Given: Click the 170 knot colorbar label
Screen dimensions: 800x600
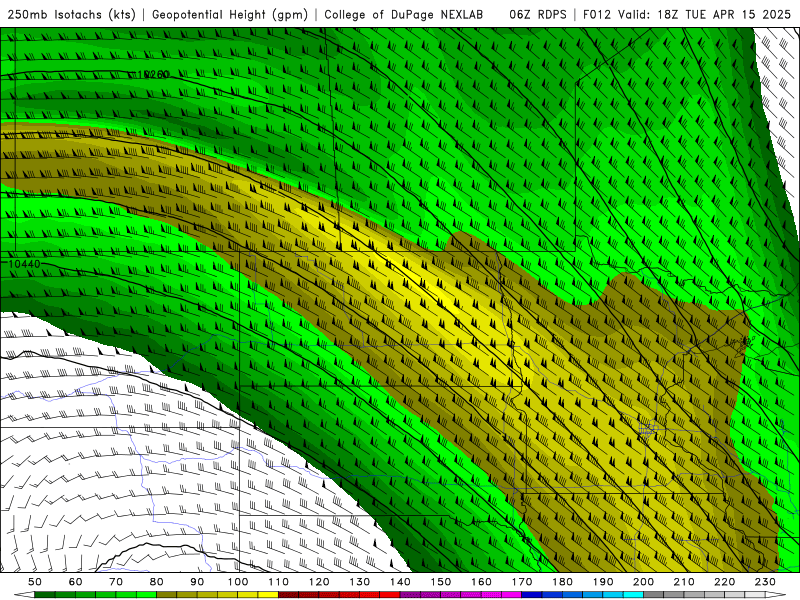Looking at the screenshot, I should (522, 582).
